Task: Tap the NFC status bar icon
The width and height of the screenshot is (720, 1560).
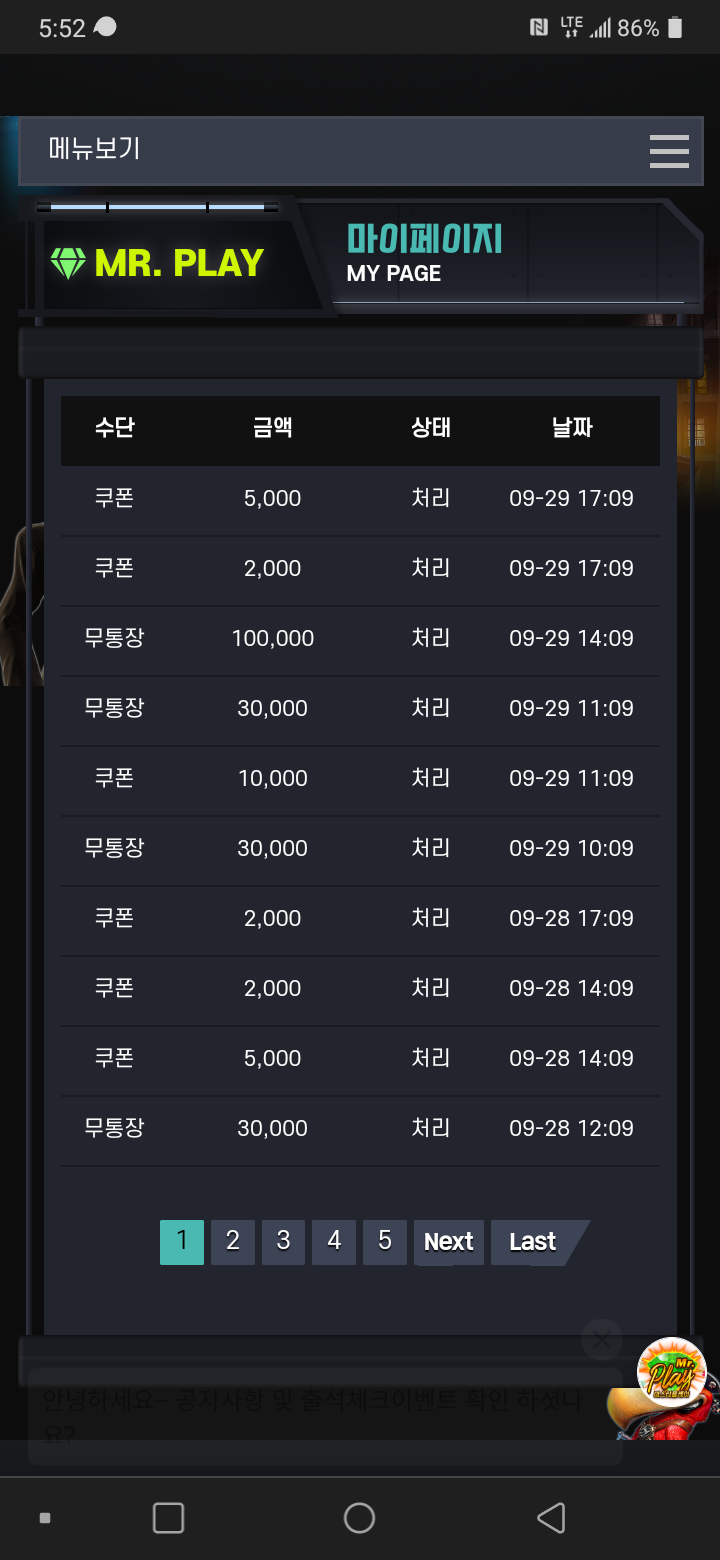Action: [539, 28]
